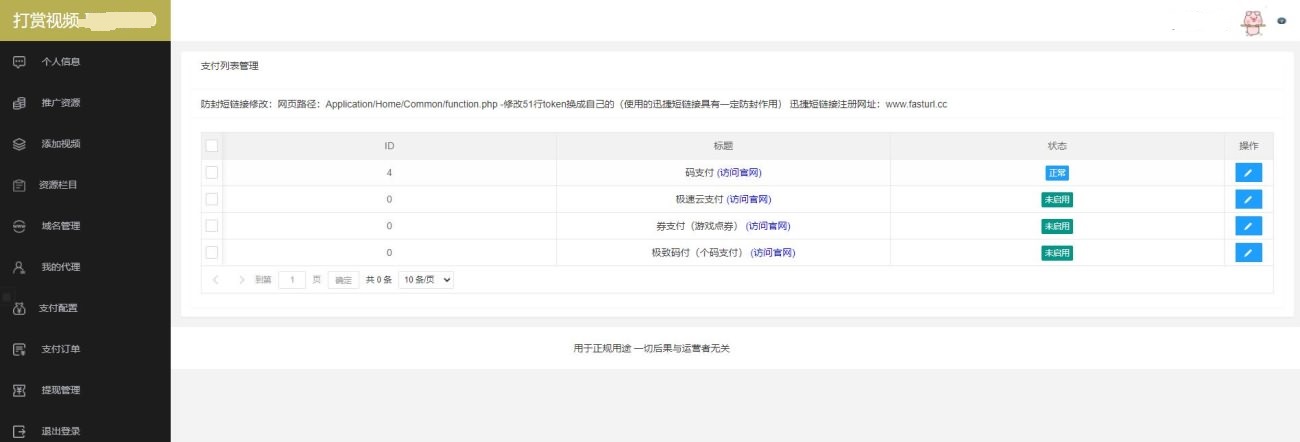The height and width of the screenshot is (442, 1300).
Task: Open the 10条/页 page size dropdown
Action: (x=426, y=280)
